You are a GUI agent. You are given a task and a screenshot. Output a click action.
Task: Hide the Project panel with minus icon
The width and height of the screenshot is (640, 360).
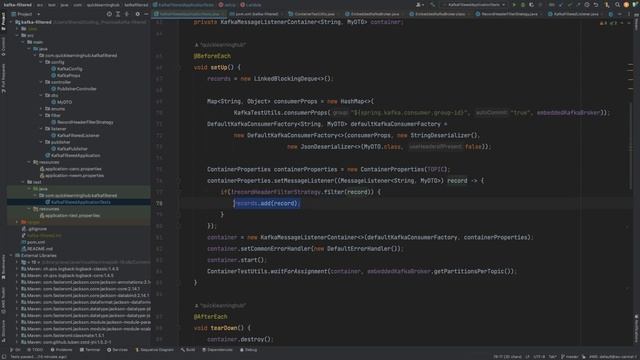(x=146, y=14)
